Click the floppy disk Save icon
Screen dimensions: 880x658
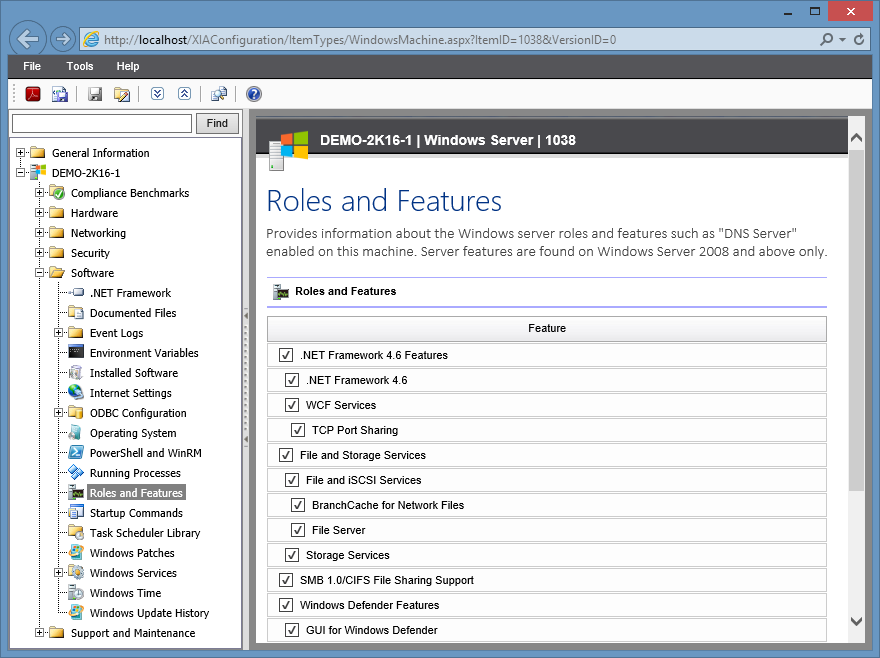[x=95, y=94]
